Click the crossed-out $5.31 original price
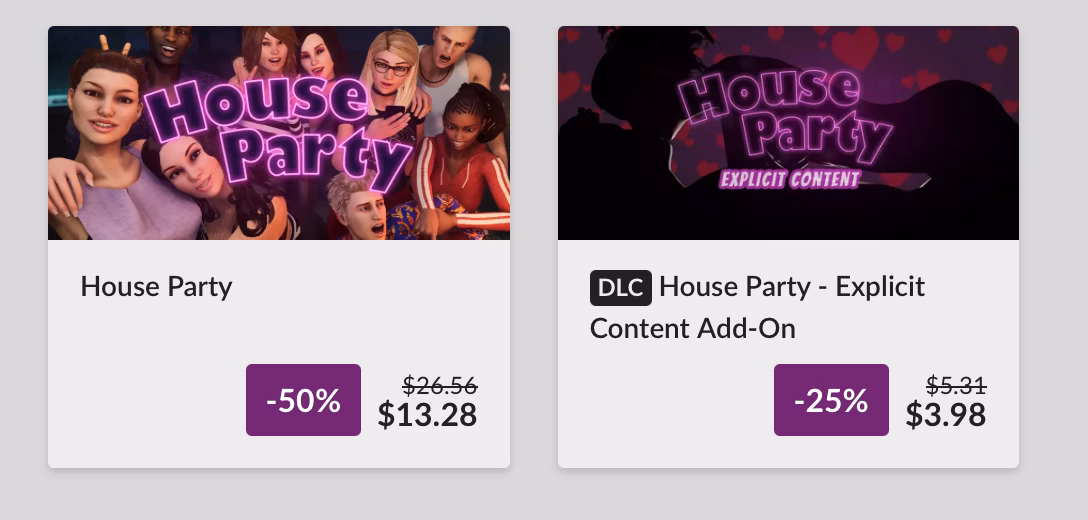Viewport: 1088px width, 520px height. (x=956, y=385)
